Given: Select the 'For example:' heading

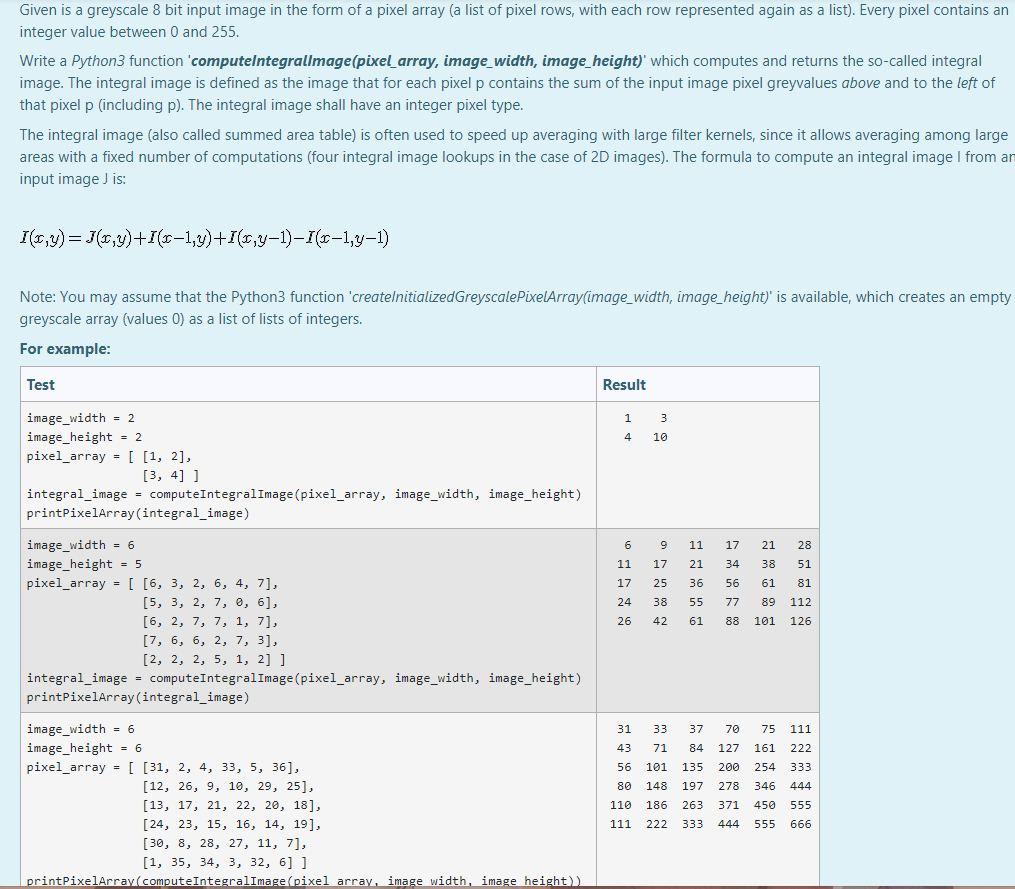Looking at the screenshot, I should pyautogui.click(x=65, y=349).
